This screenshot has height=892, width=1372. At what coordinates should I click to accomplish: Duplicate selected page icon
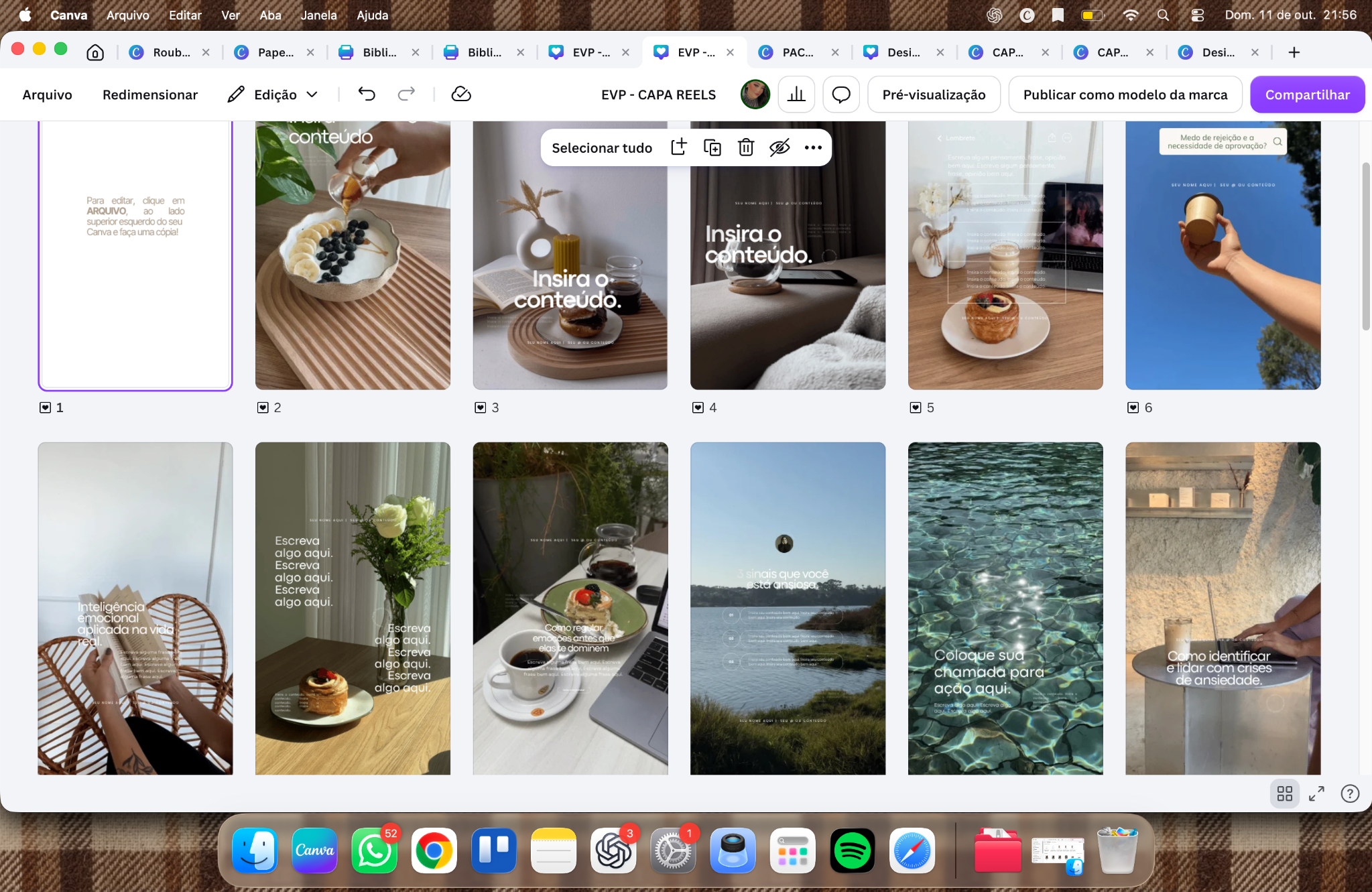[712, 147]
